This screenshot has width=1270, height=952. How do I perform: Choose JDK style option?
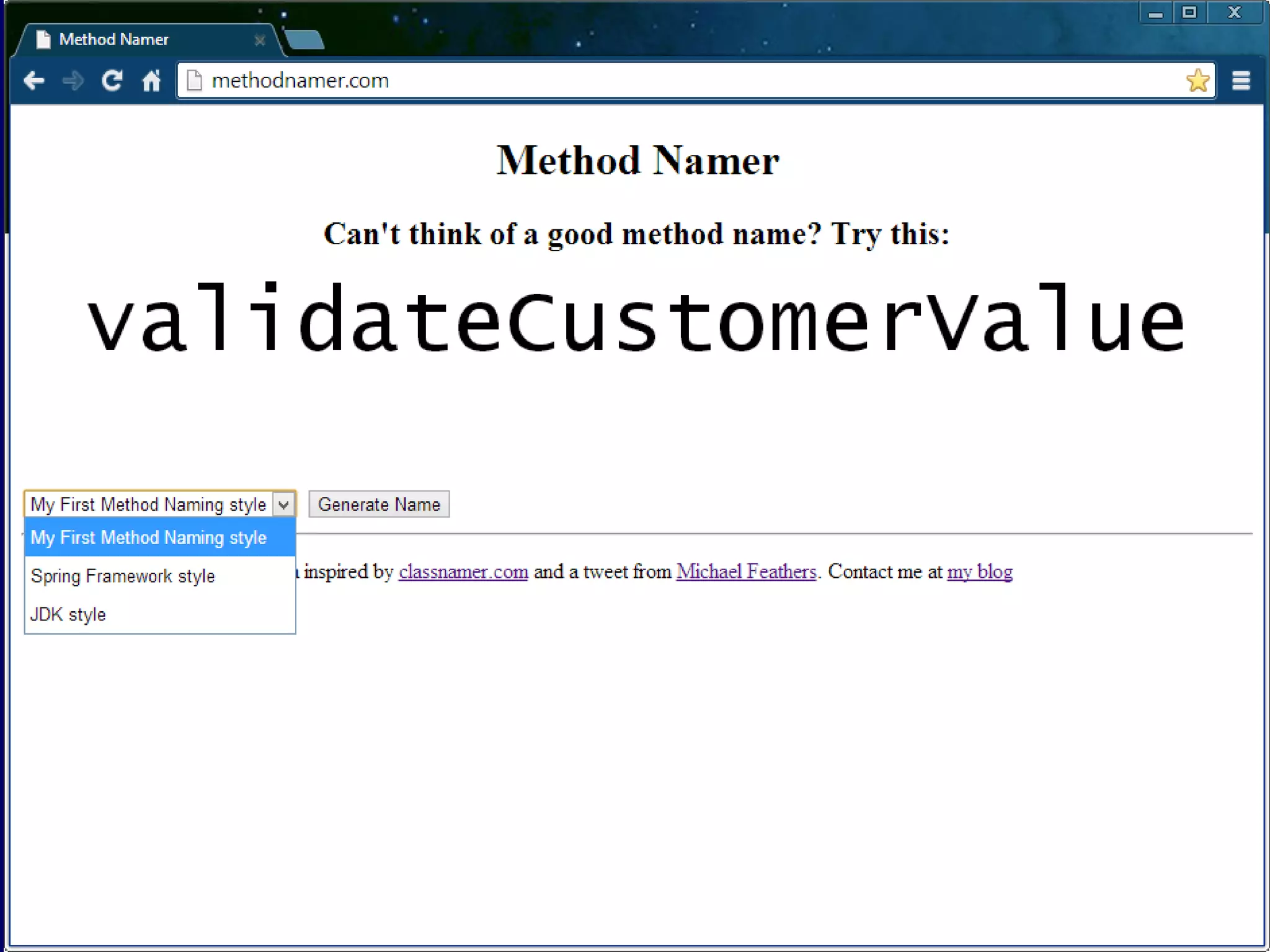[x=68, y=614]
